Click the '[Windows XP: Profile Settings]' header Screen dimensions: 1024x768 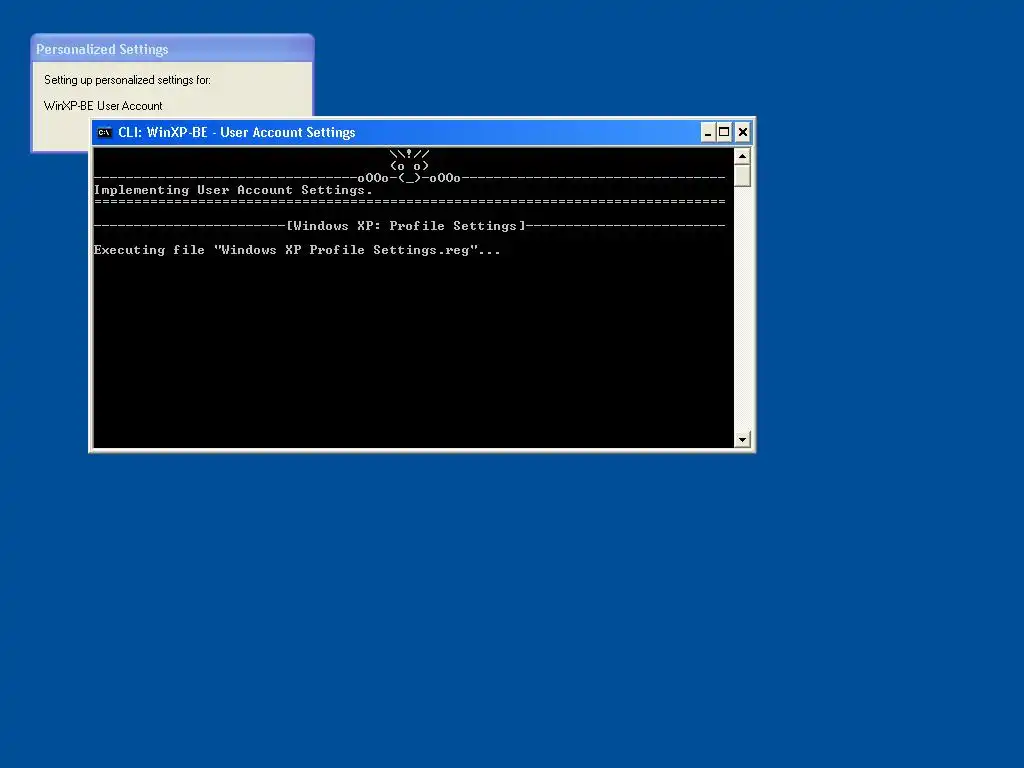[x=406, y=226]
